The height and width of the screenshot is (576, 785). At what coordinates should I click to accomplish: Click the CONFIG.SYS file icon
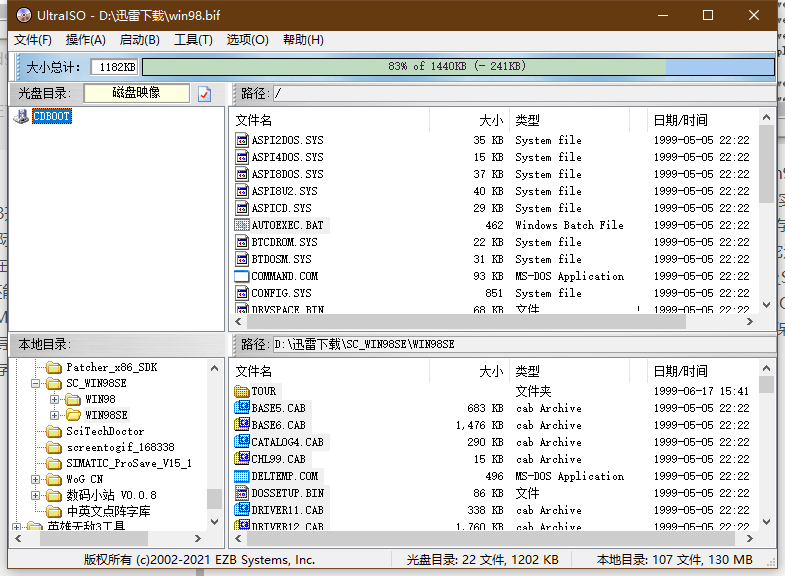[x=242, y=293]
